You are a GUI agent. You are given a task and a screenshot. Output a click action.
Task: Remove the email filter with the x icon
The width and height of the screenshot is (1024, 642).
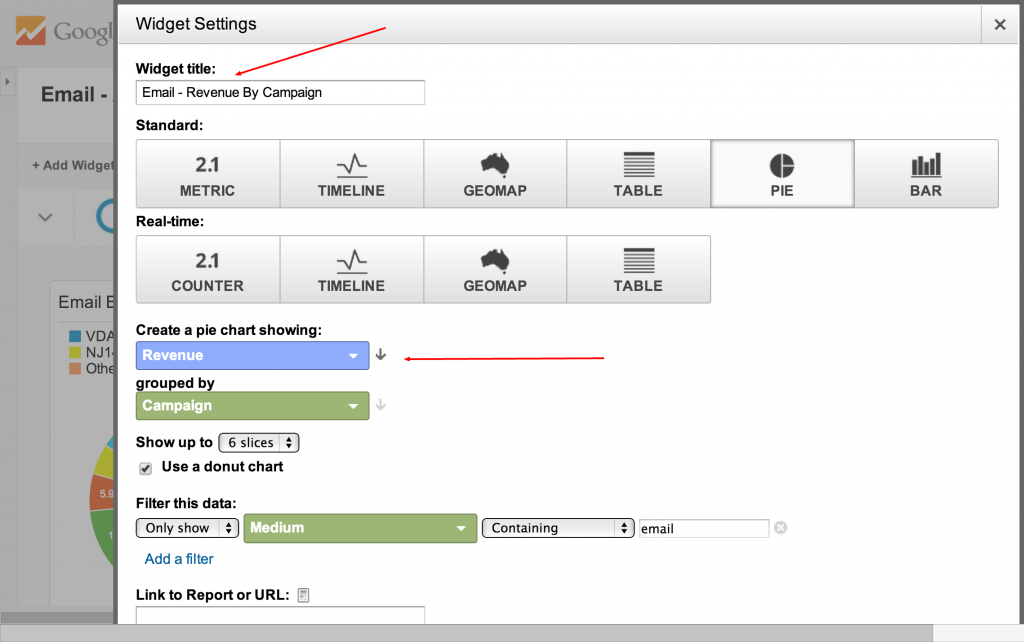[x=781, y=527]
